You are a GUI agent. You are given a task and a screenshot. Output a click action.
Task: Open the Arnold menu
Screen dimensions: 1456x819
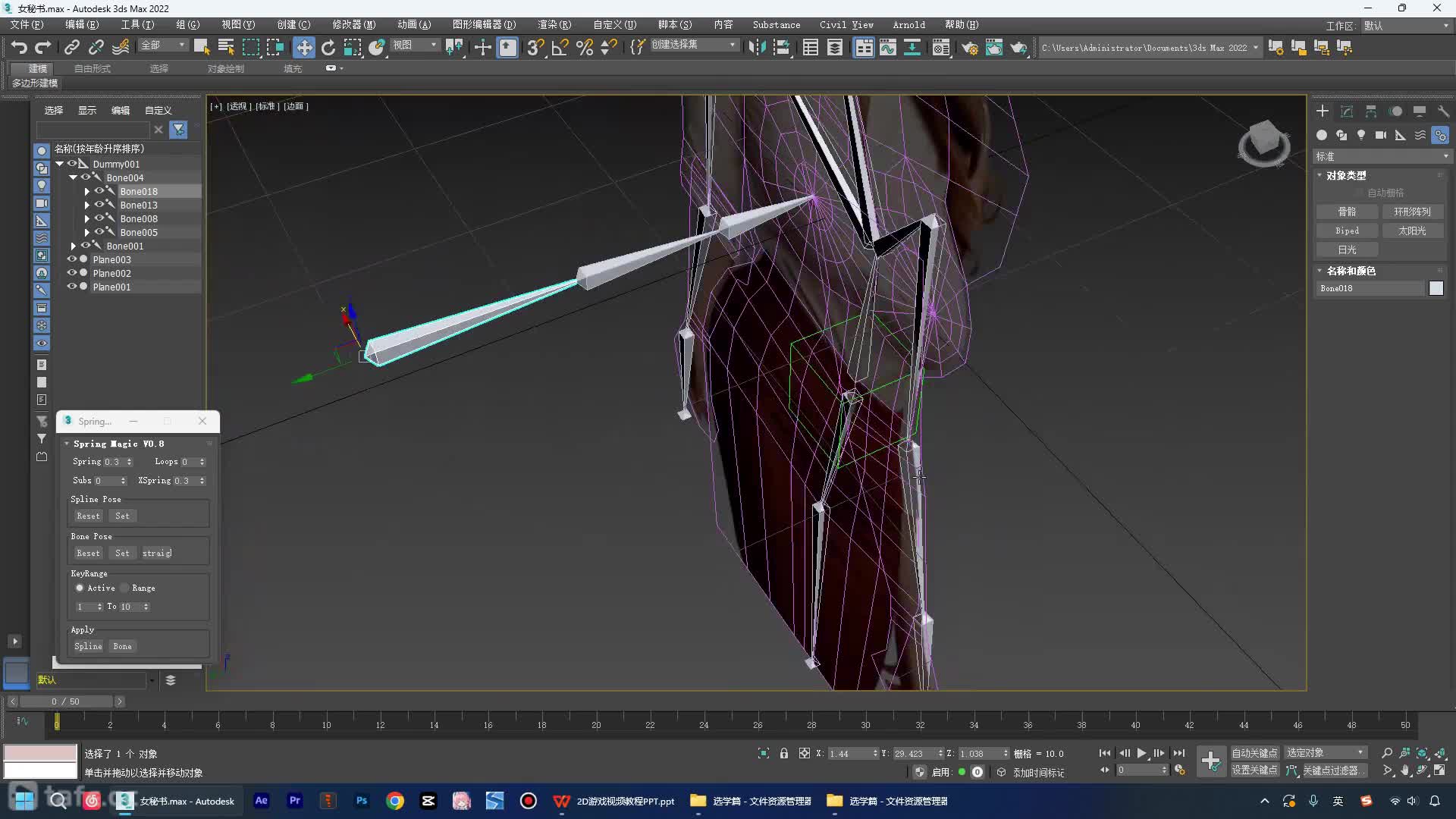click(x=908, y=25)
